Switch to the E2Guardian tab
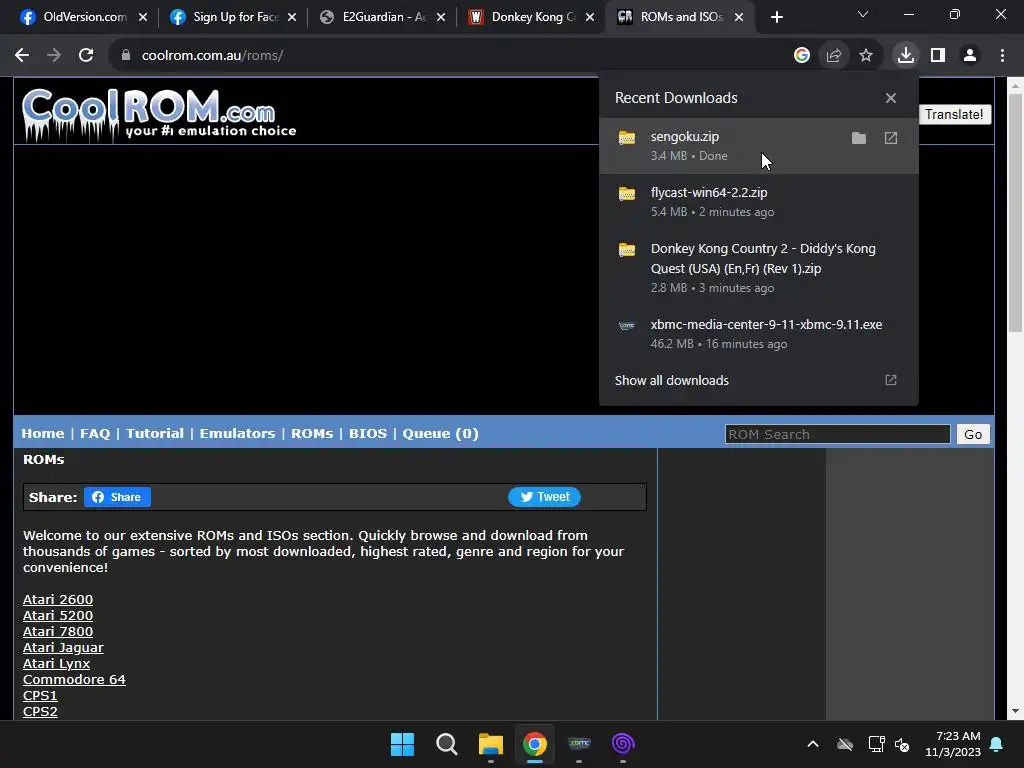 point(383,17)
